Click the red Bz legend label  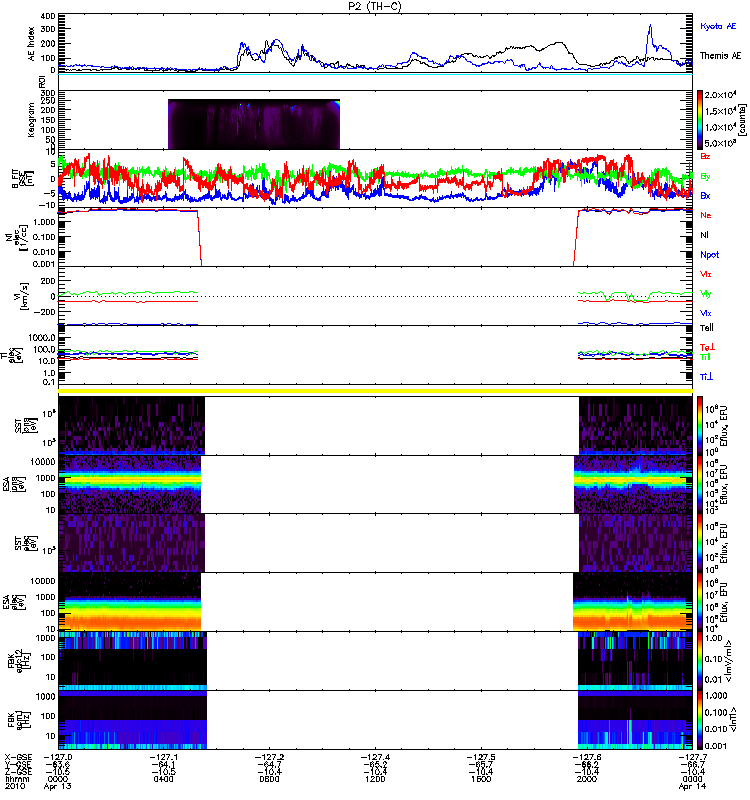[x=705, y=156]
